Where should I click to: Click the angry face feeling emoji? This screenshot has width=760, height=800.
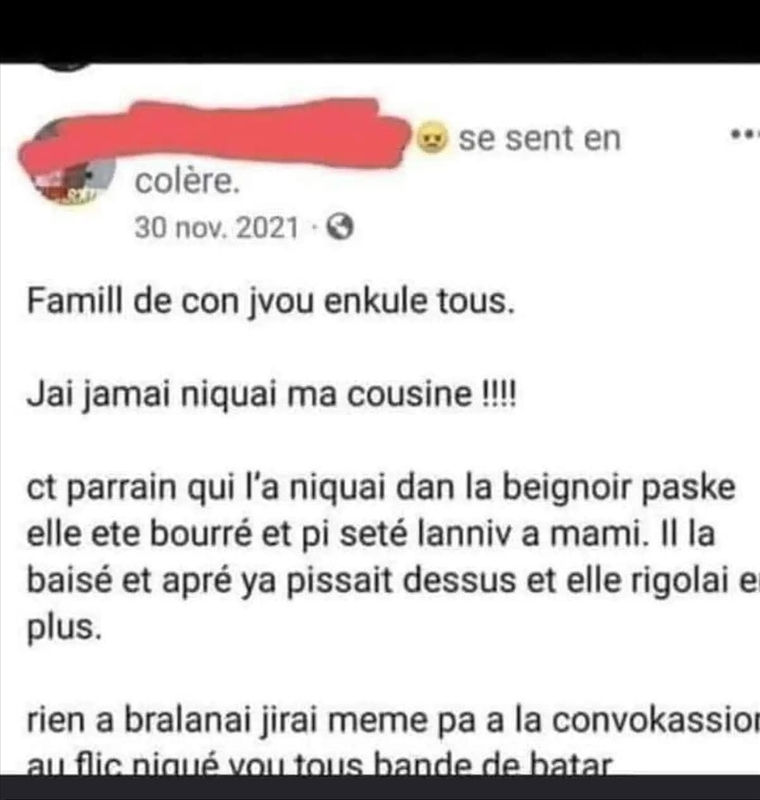[x=432, y=138]
